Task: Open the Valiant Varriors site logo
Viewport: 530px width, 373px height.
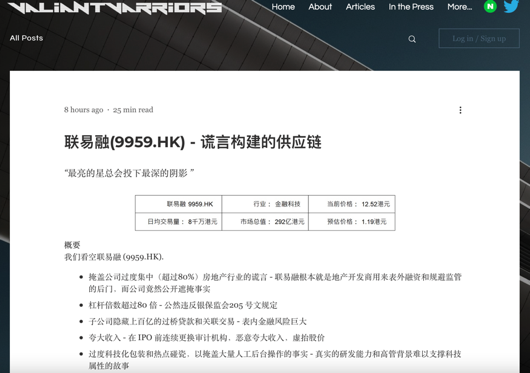Action: coord(115,7)
